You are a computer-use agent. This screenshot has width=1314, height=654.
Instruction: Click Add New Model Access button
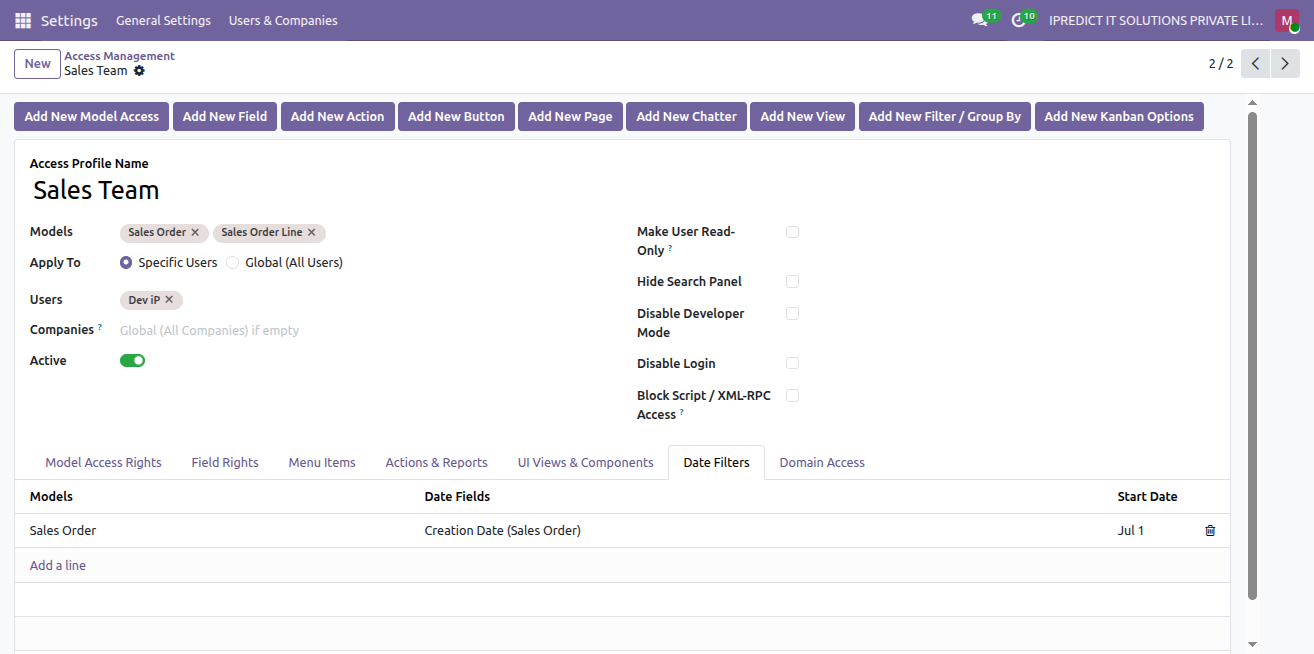(x=92, y=117)
